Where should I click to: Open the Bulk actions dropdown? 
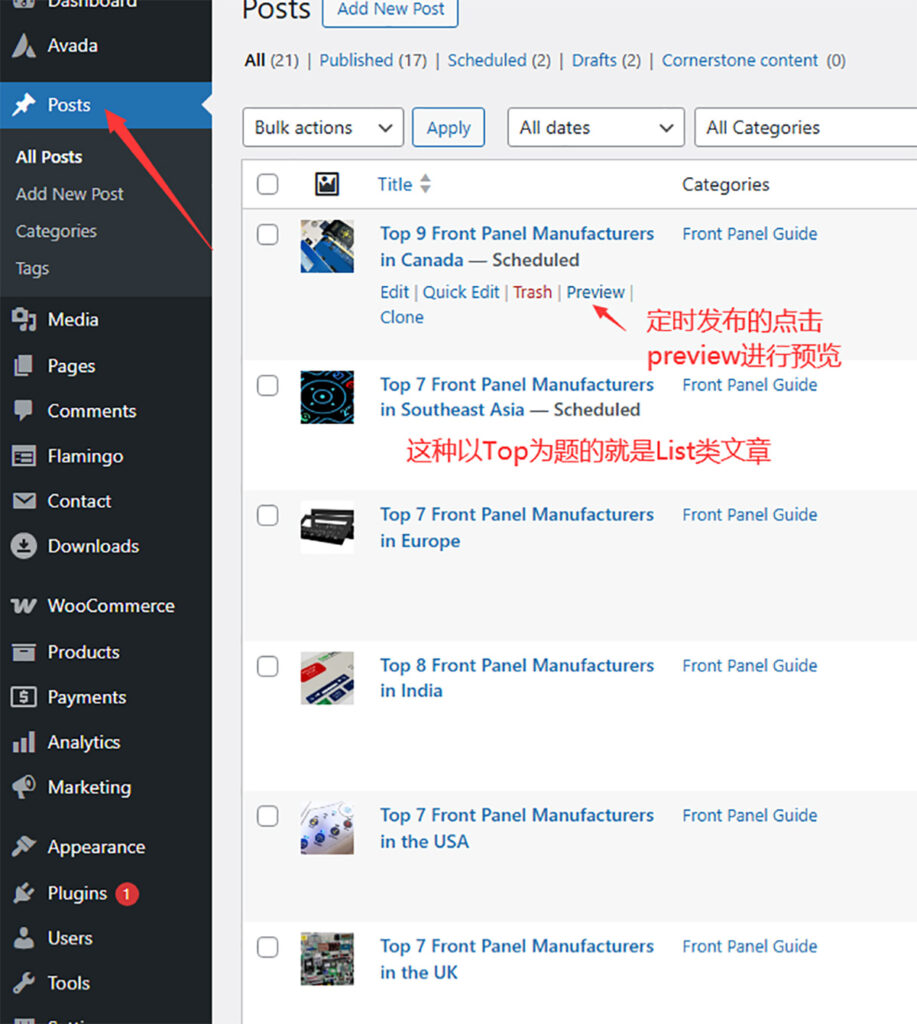click(322, 128)
